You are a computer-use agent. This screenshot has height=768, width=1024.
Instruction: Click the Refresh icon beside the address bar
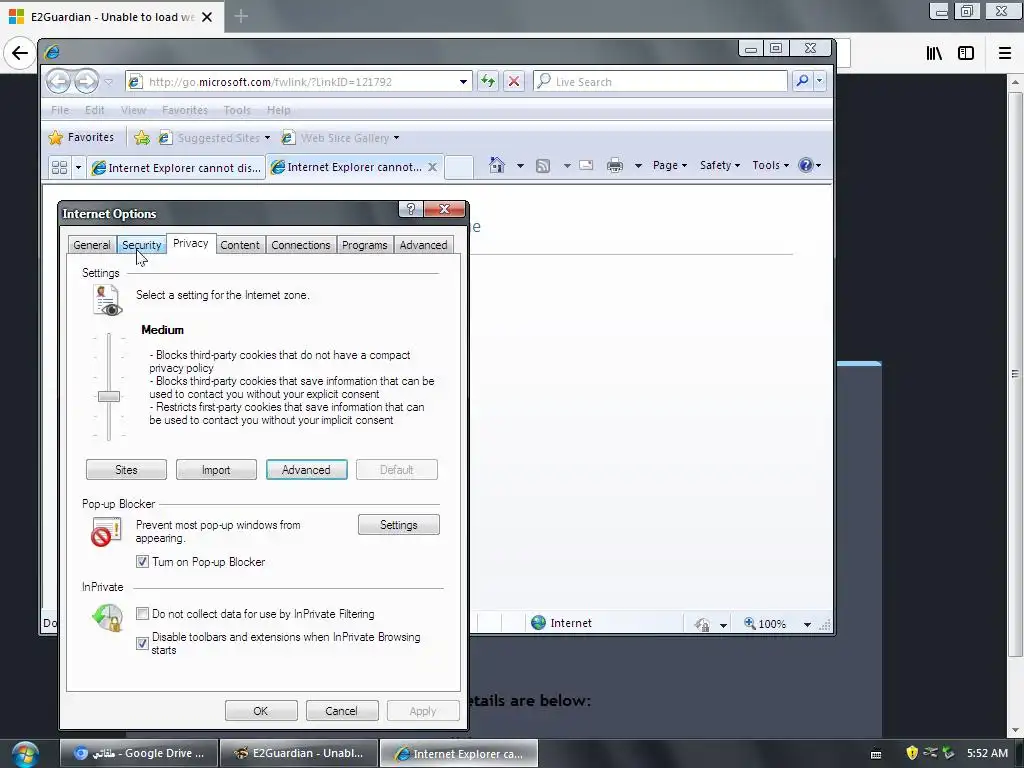tap(488, 82)
